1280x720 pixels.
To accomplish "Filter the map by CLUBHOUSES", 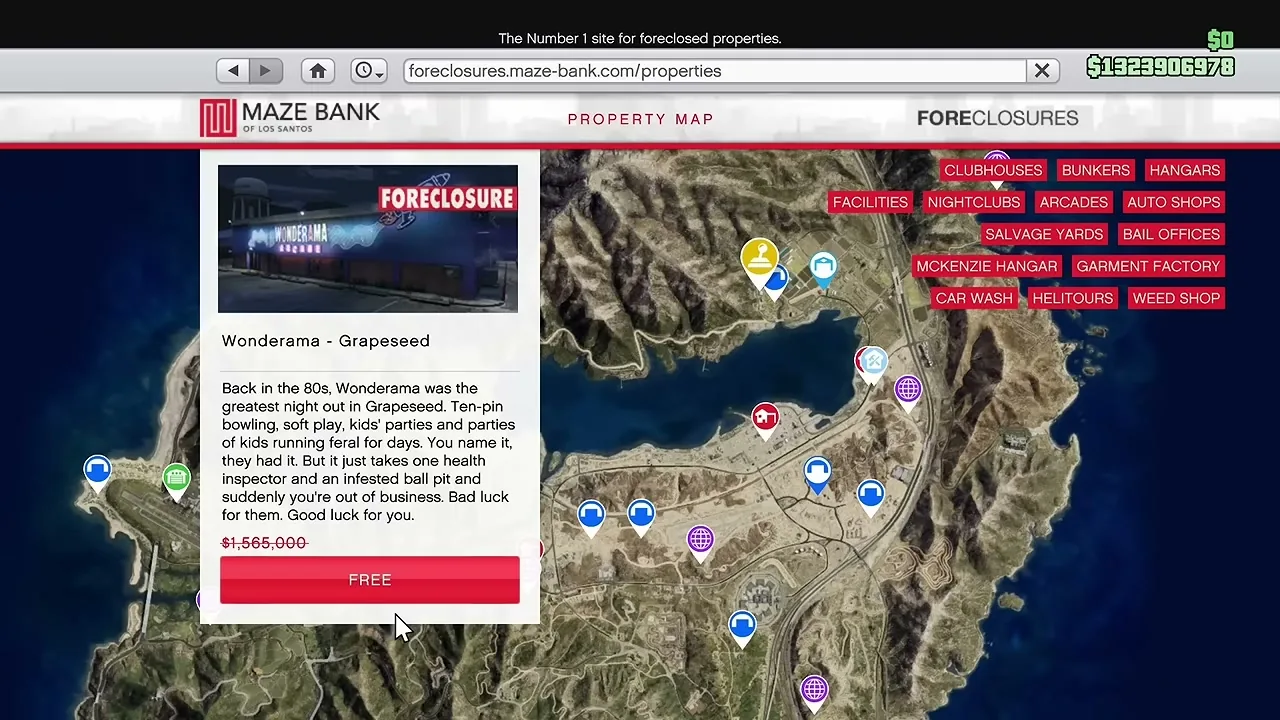I will (x=993, y=170).
